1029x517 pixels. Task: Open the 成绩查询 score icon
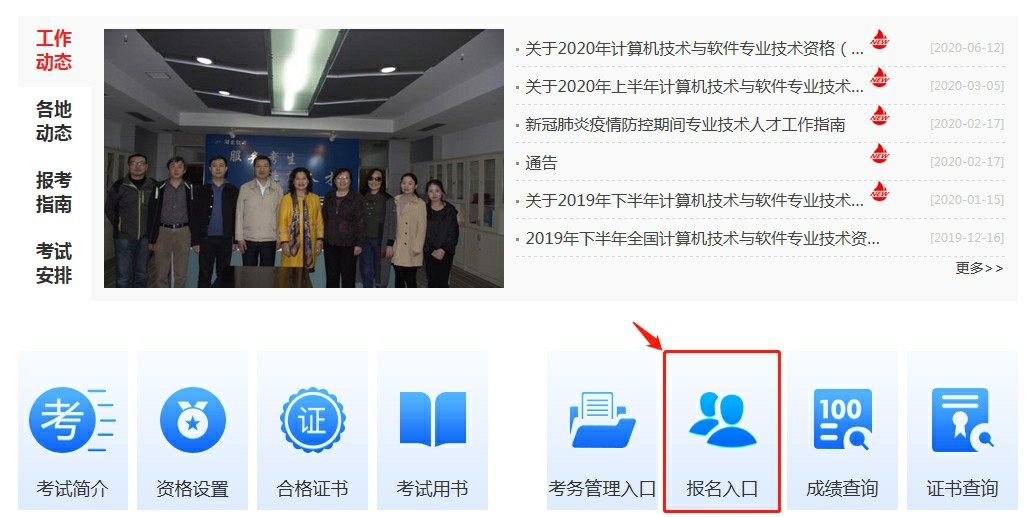(842, 420)
